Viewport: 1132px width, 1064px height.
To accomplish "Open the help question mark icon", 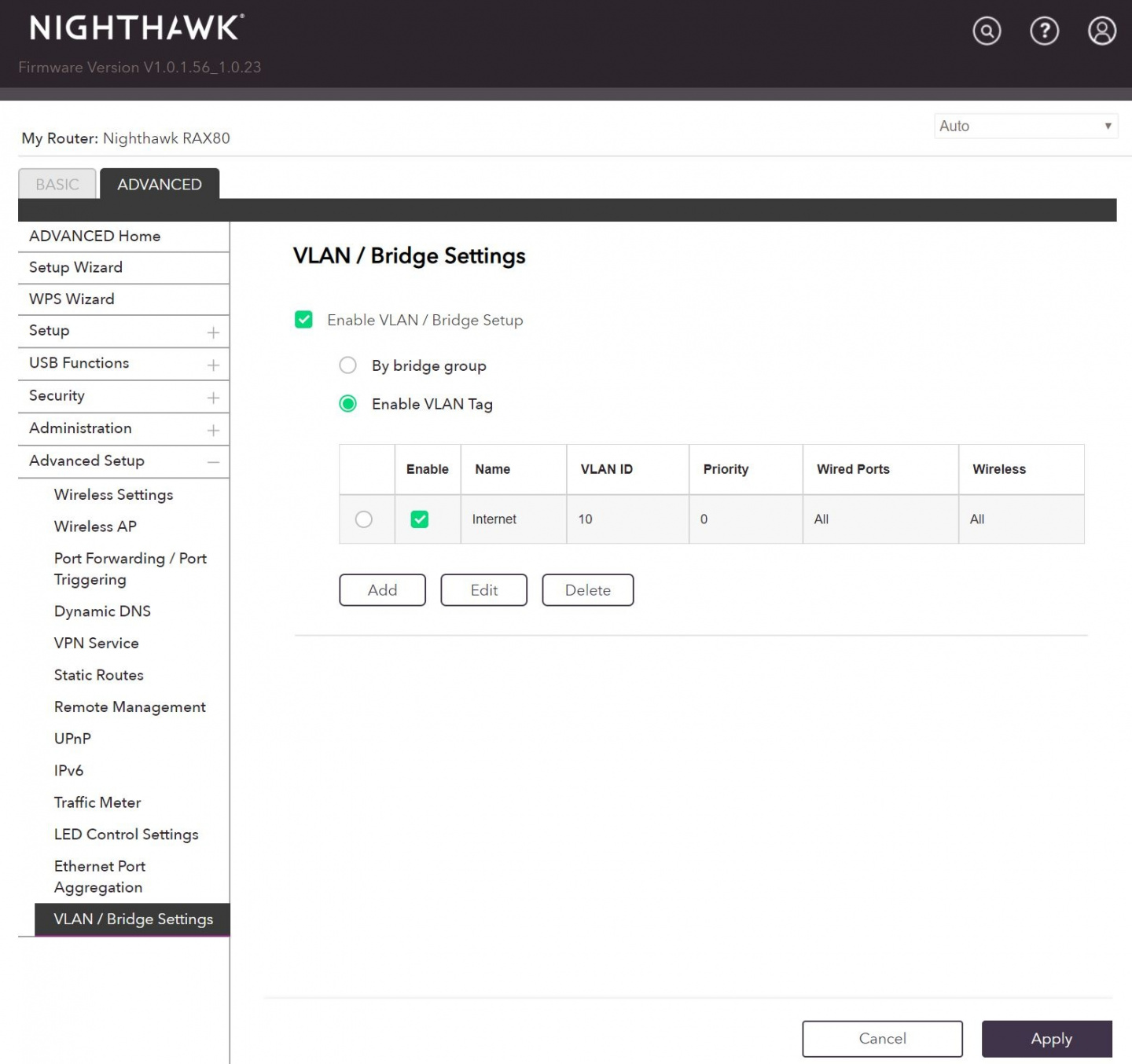I will [1044, 31].
